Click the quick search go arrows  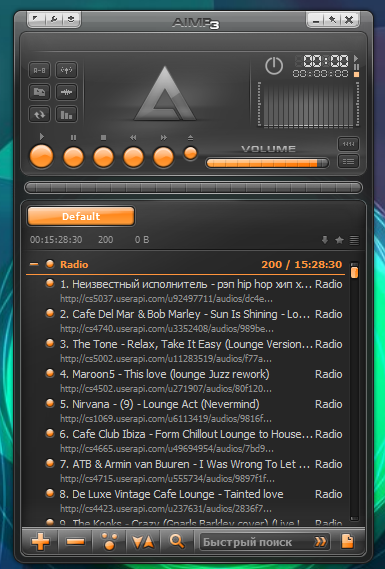click(320, 542)
